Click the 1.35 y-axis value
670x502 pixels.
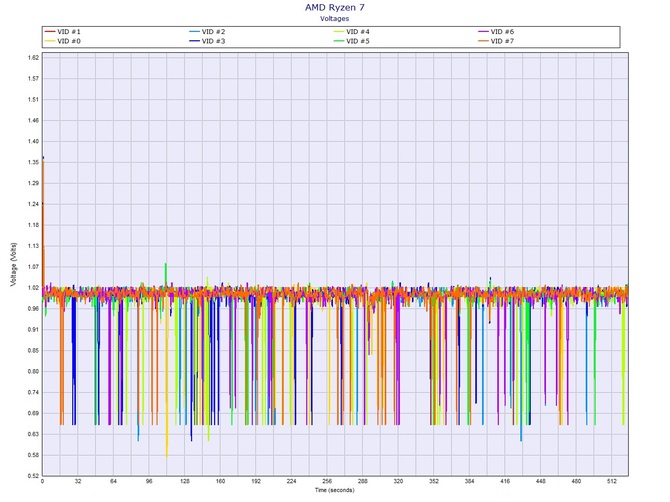click(33, 162)
